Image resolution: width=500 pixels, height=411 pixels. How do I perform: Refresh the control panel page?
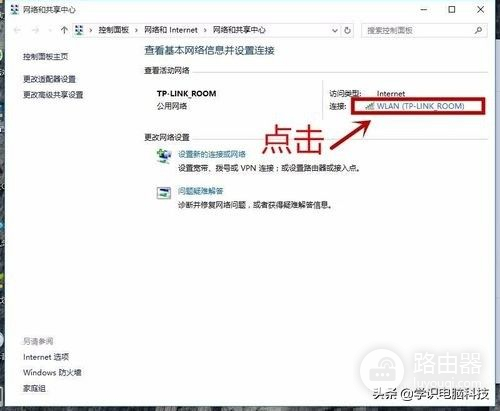pos(347,30)
